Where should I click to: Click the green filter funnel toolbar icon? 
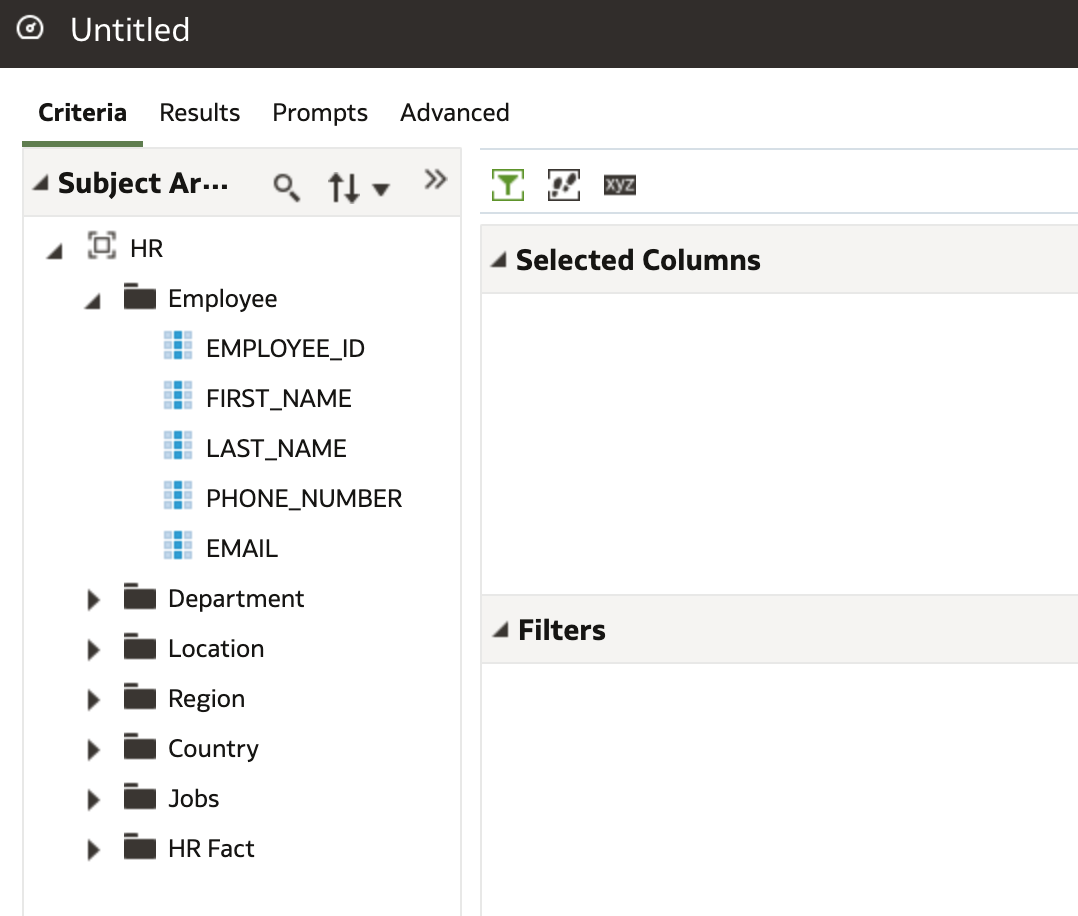pos(508,185)
